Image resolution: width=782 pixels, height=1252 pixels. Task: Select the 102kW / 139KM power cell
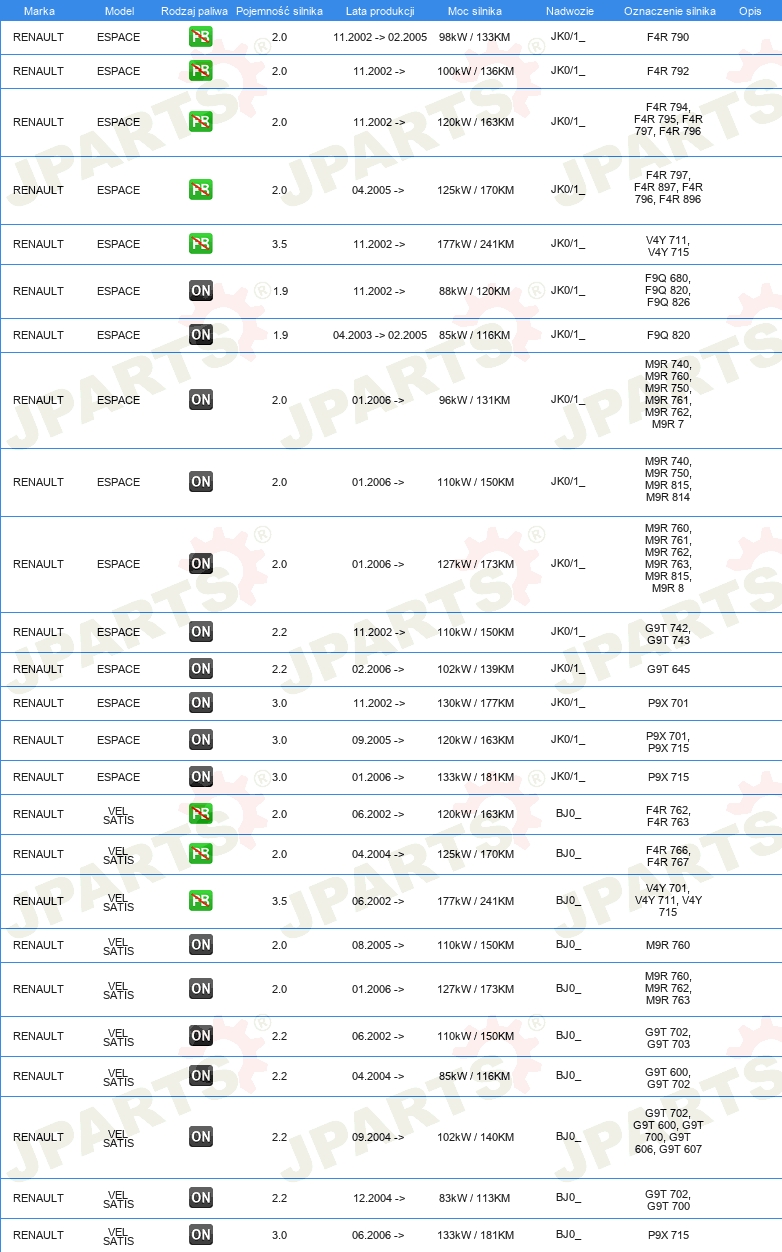(x=476, y=669)
